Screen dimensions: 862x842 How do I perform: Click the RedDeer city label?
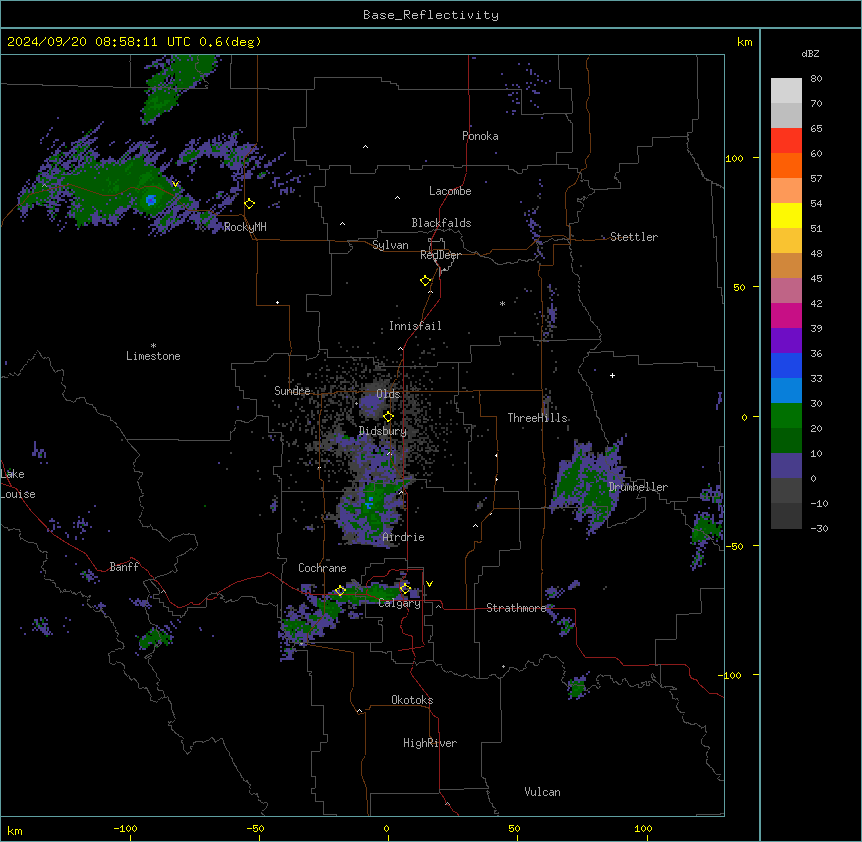coord(440,255)
